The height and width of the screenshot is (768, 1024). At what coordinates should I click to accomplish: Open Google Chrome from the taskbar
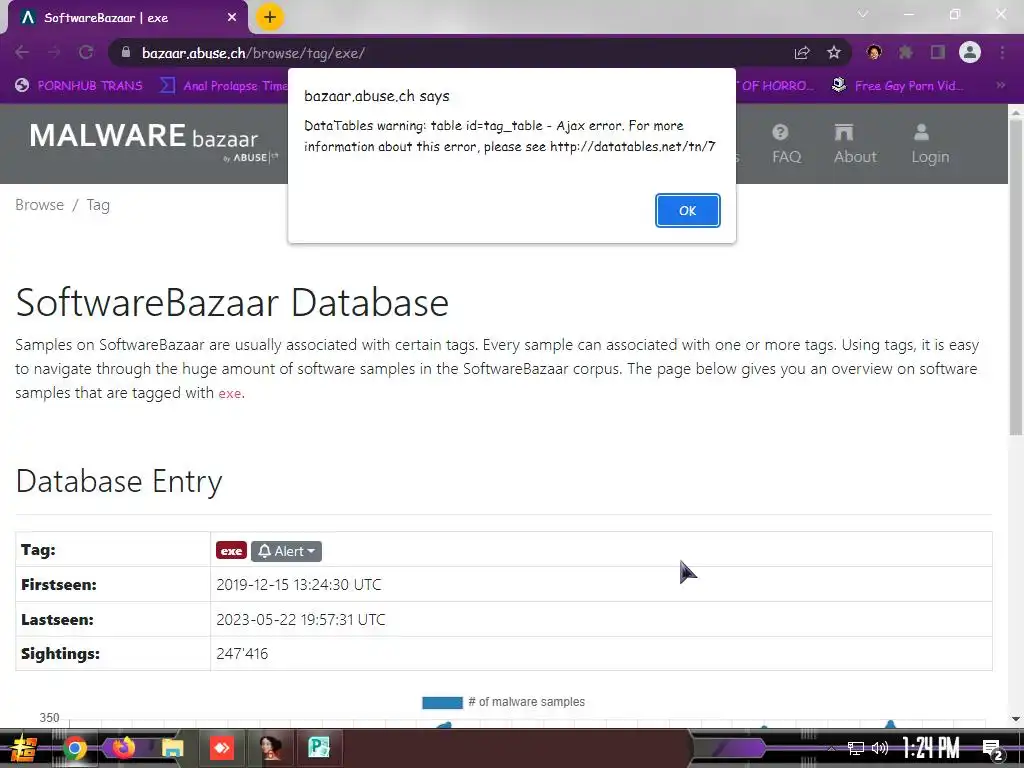[x=74, y=748]
